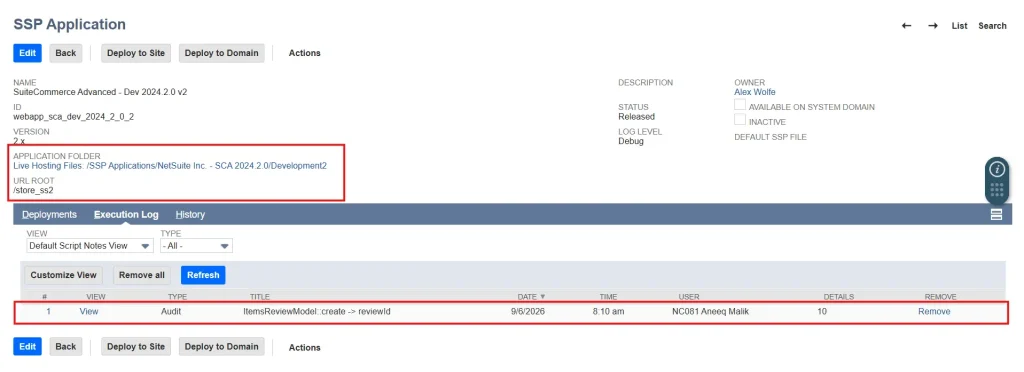The width and height of the screenshot is (1024, 372).
Task: Open the View link in log row 1
Action: click(89, 311)
